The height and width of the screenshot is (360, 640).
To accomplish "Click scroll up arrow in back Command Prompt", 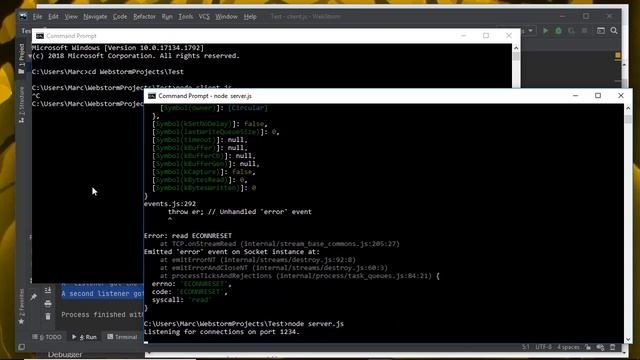I will pos(516,48).
